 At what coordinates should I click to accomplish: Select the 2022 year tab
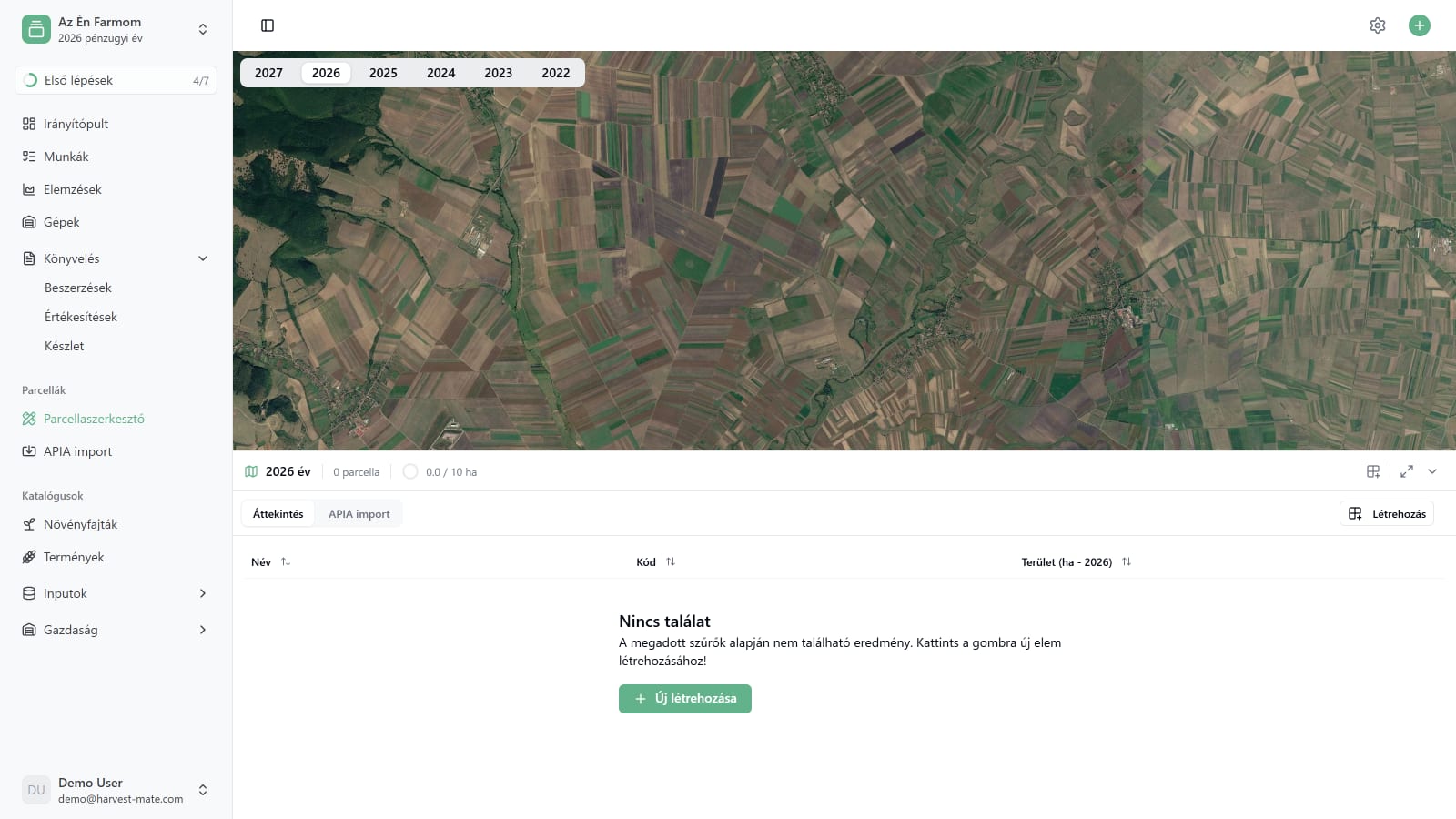(555, 73)
